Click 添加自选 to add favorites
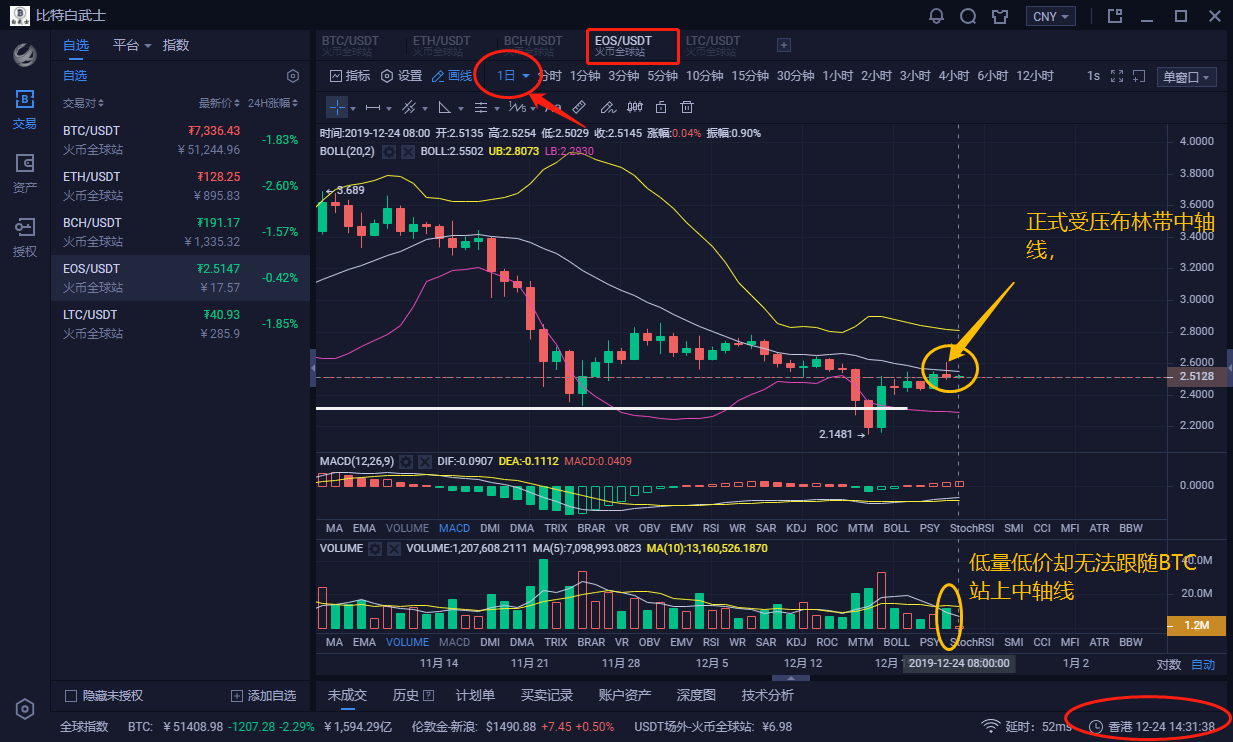Viewport: 1233px width, 742px height. (264, 696)
